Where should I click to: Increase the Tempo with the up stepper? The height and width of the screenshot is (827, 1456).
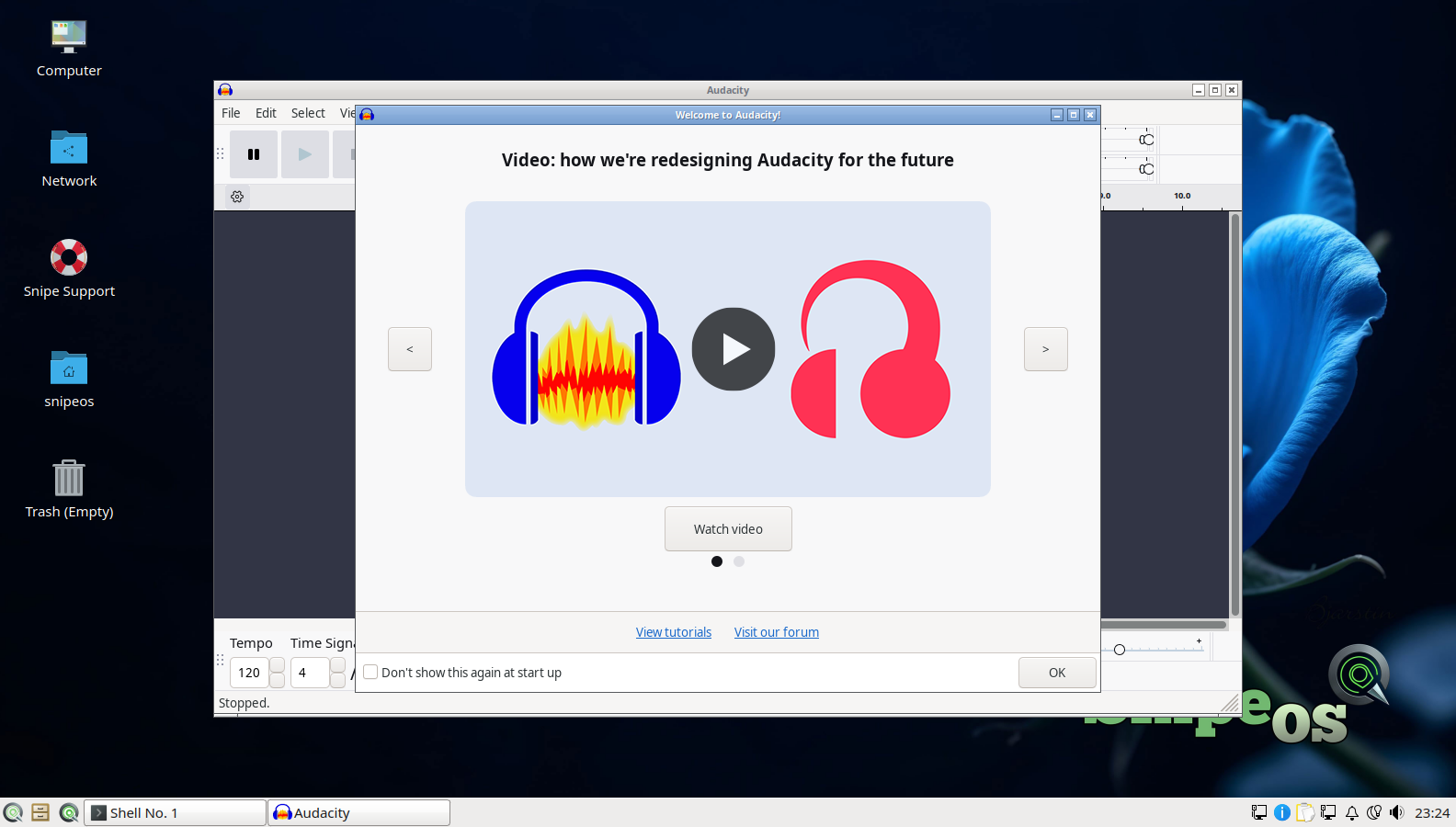(277, 665)
